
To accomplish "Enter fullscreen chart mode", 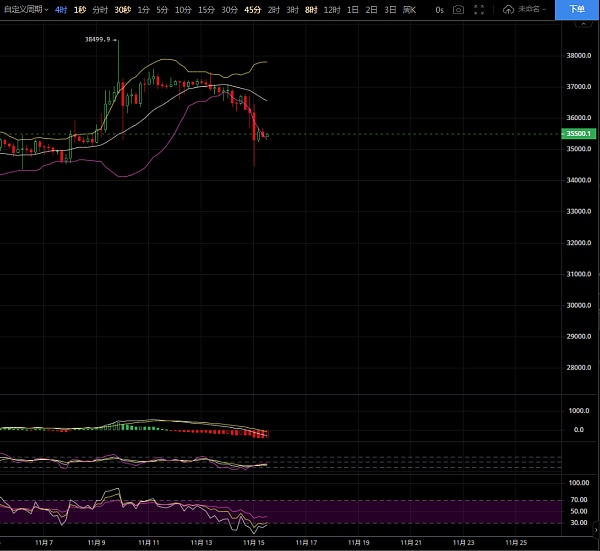I will click(481, 9).
